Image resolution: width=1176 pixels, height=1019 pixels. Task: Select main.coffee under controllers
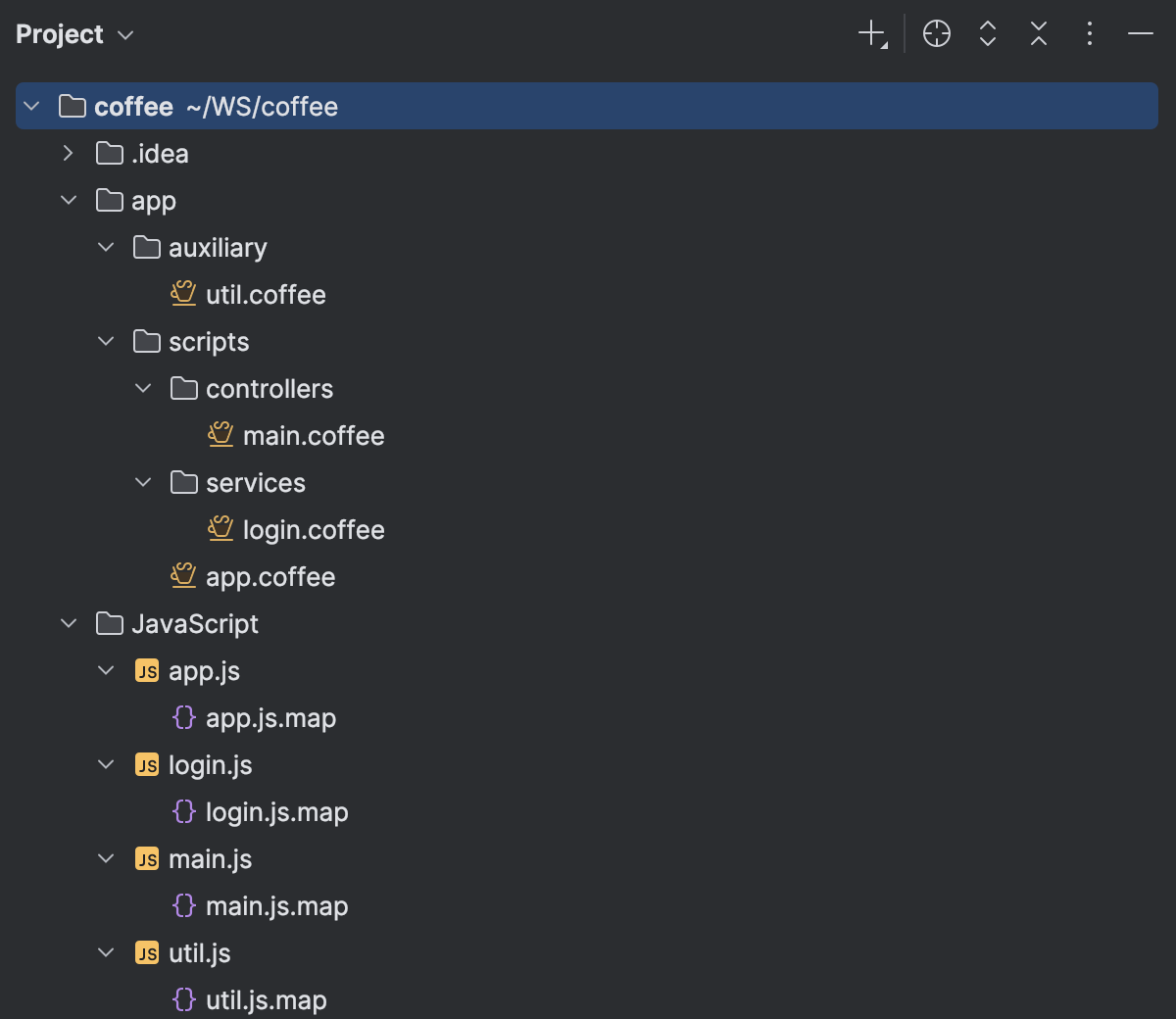tap(314, 435)
